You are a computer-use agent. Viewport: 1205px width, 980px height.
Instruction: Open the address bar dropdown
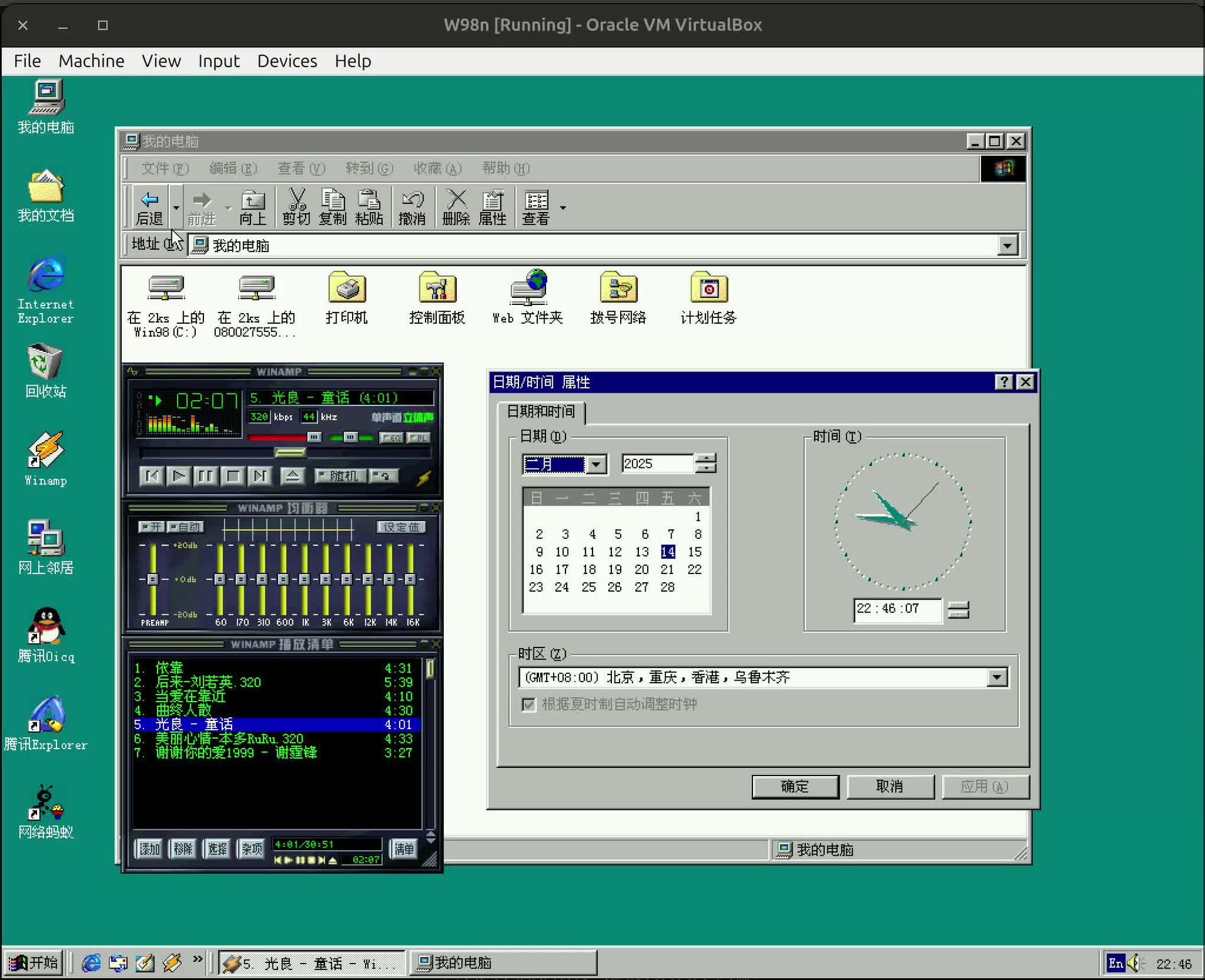(x=1007, y=245)
